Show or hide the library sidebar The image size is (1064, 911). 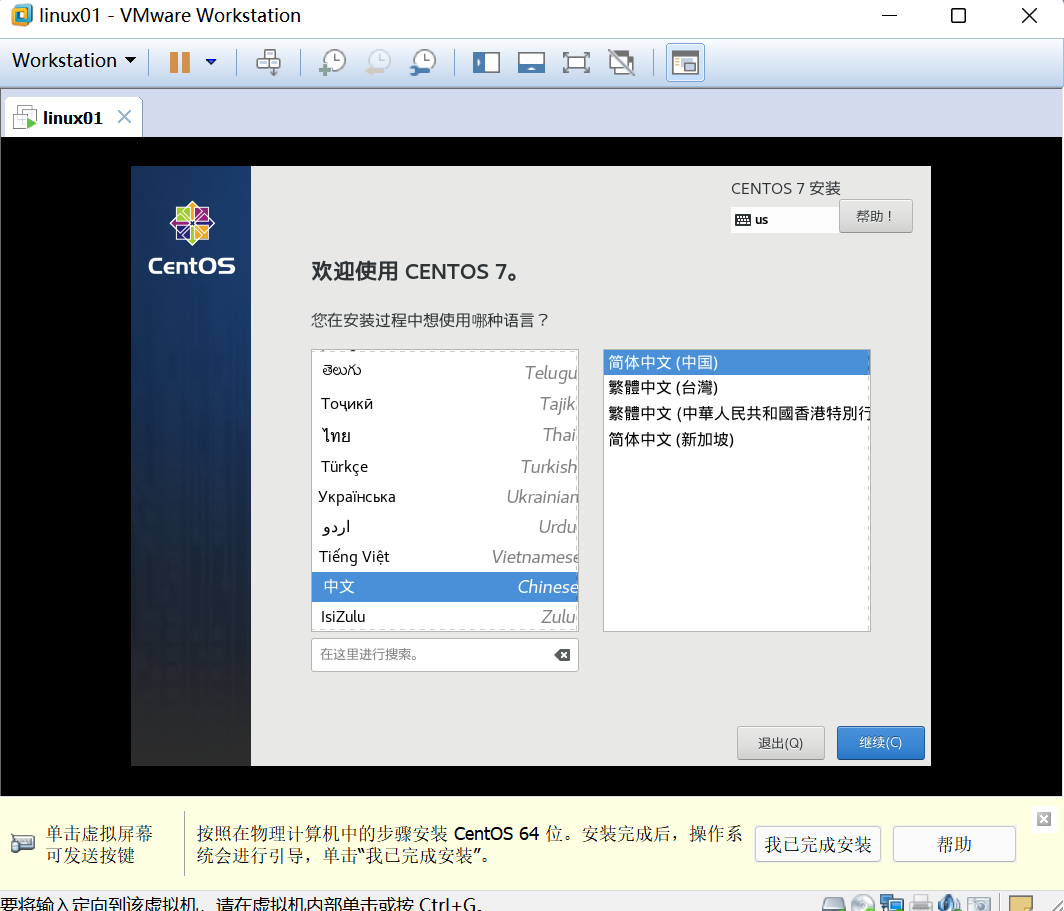pyautogui.click(x=486, y=62)
